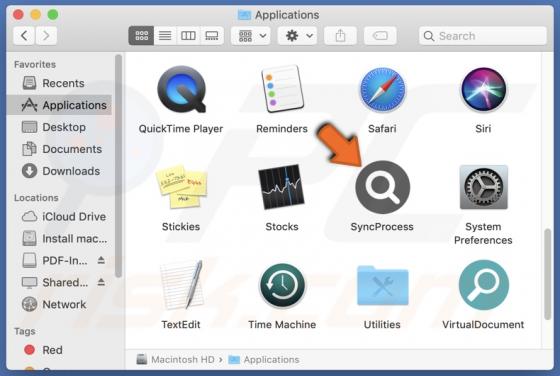Click the Safari compass icon
The image size is (560, 376).
382,89
